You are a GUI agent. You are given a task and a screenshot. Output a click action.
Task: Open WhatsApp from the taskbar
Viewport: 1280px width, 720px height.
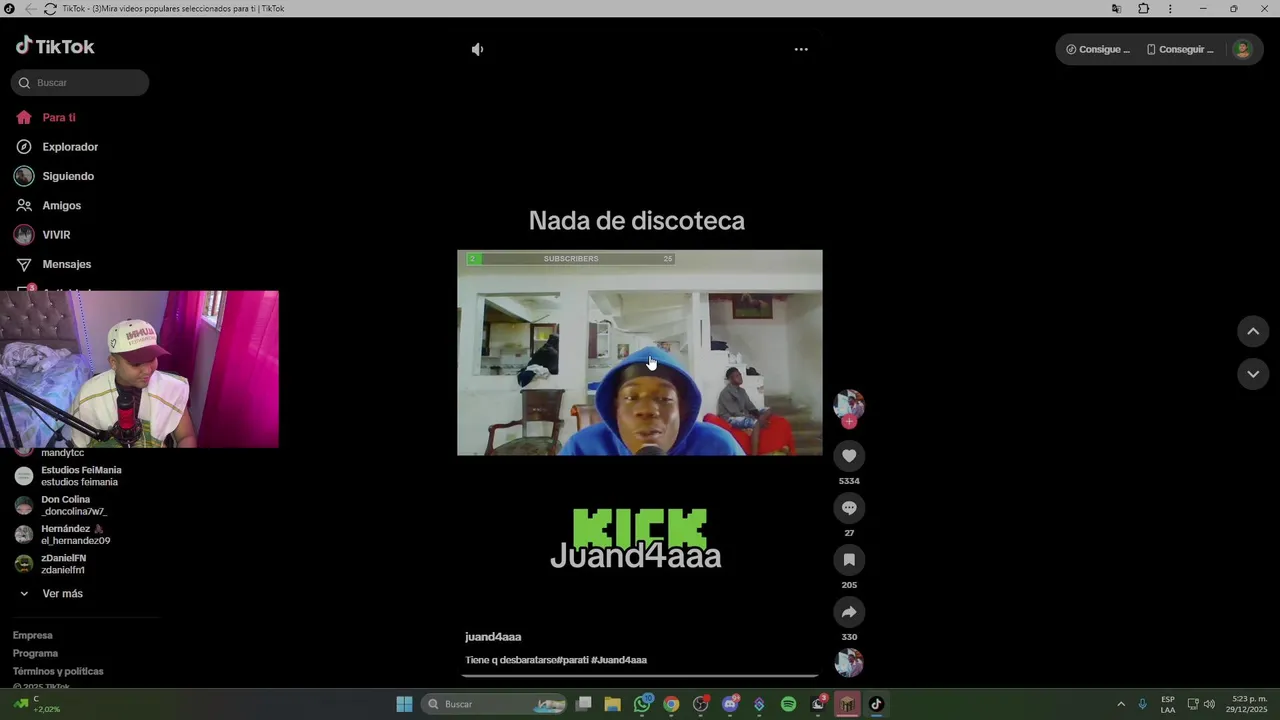642,704
